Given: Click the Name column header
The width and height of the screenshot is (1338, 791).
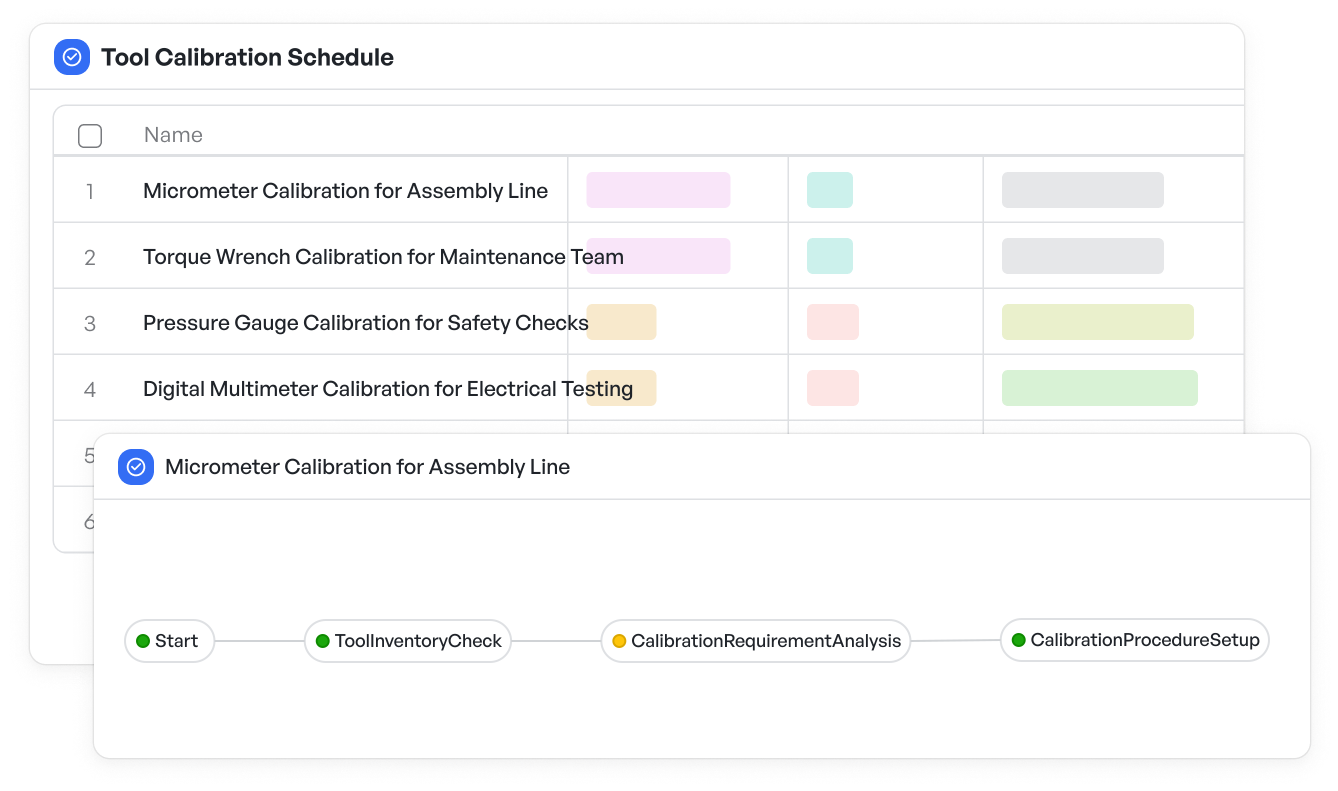Looking at the screenshot, I should click(x=173, y=135).
